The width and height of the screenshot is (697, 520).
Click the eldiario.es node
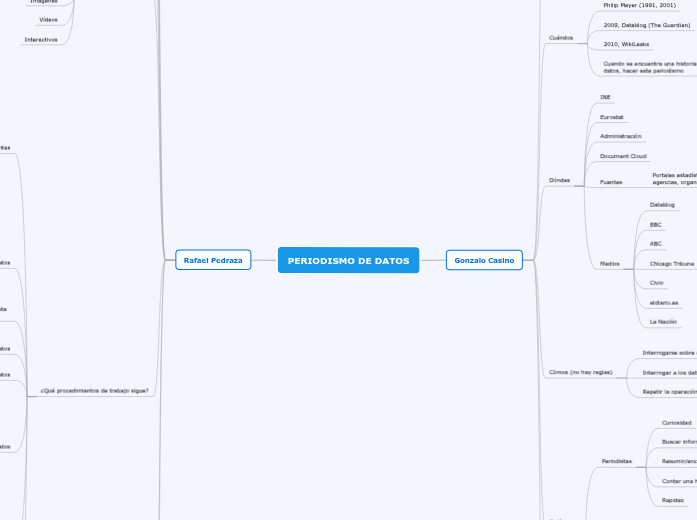664,302
